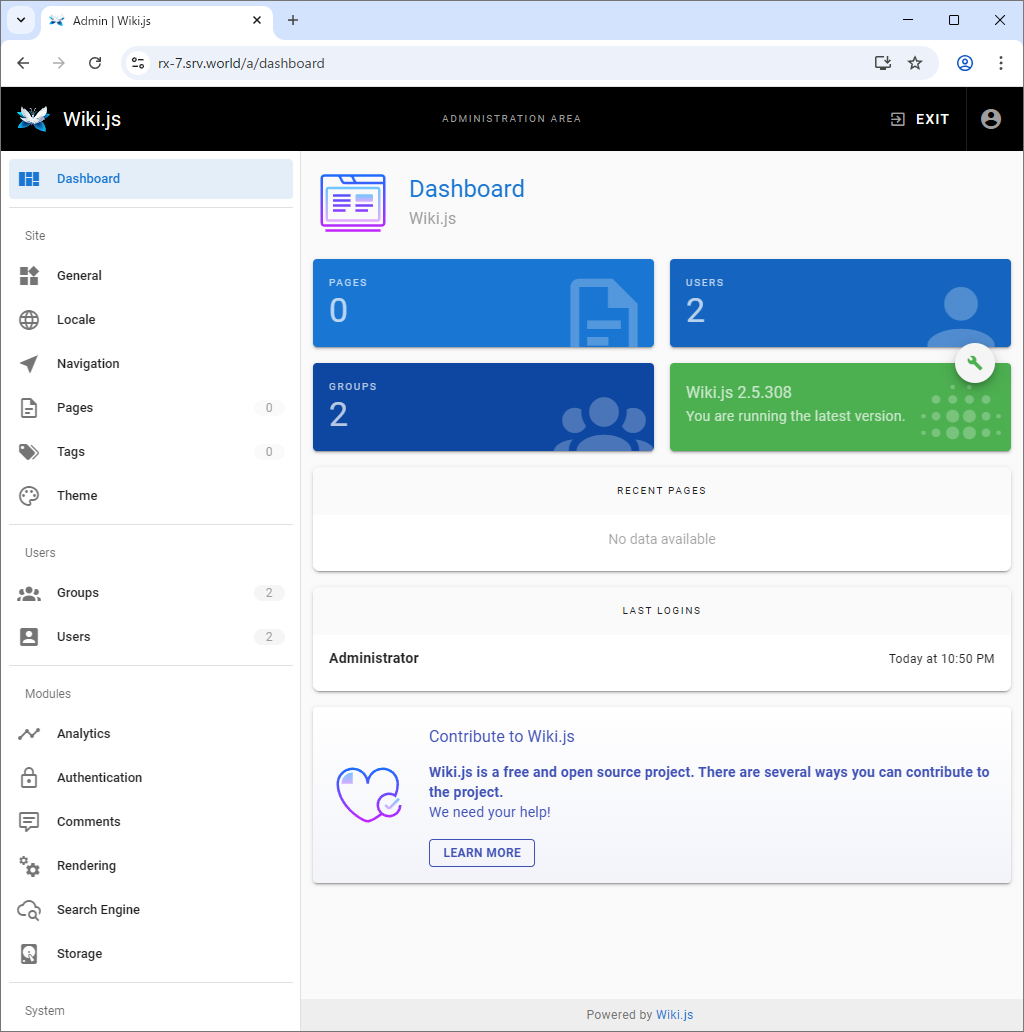Select Storage in the sidebar
This screenshot has height=1032, width=1024.
pos(79,954)
